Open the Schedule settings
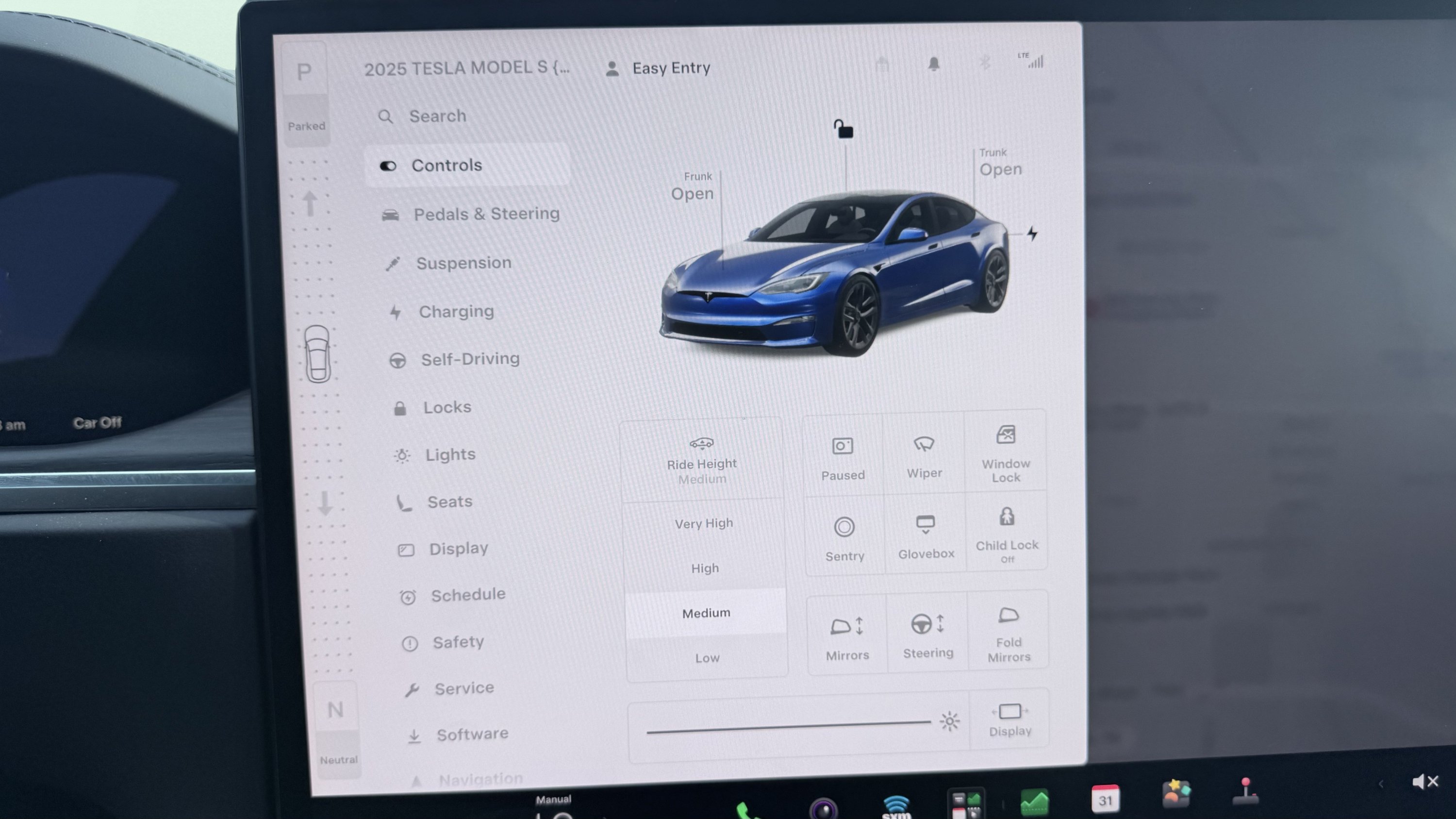This screenshot has width=1456, height=819. coord(452,595)
